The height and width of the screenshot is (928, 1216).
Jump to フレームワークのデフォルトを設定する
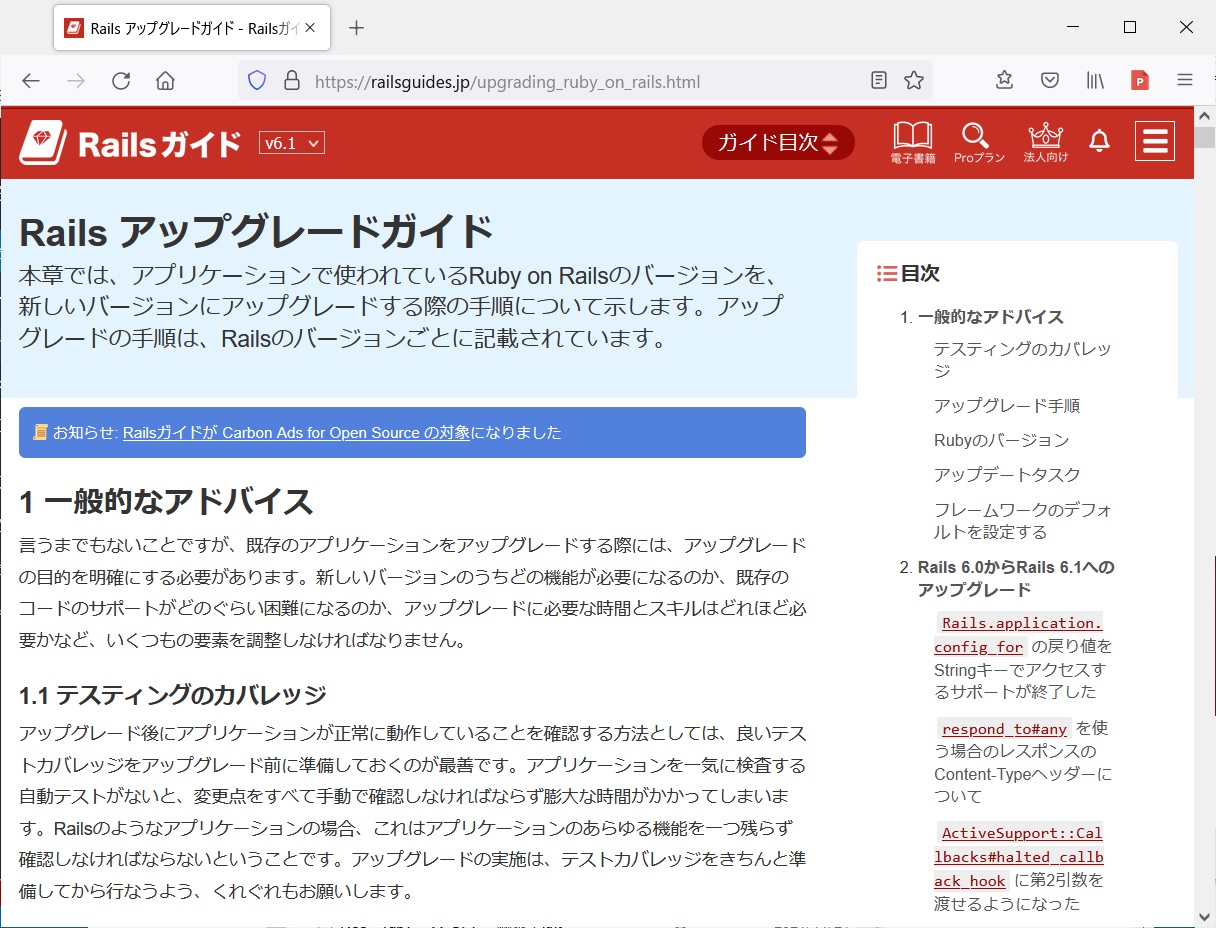1023,520
